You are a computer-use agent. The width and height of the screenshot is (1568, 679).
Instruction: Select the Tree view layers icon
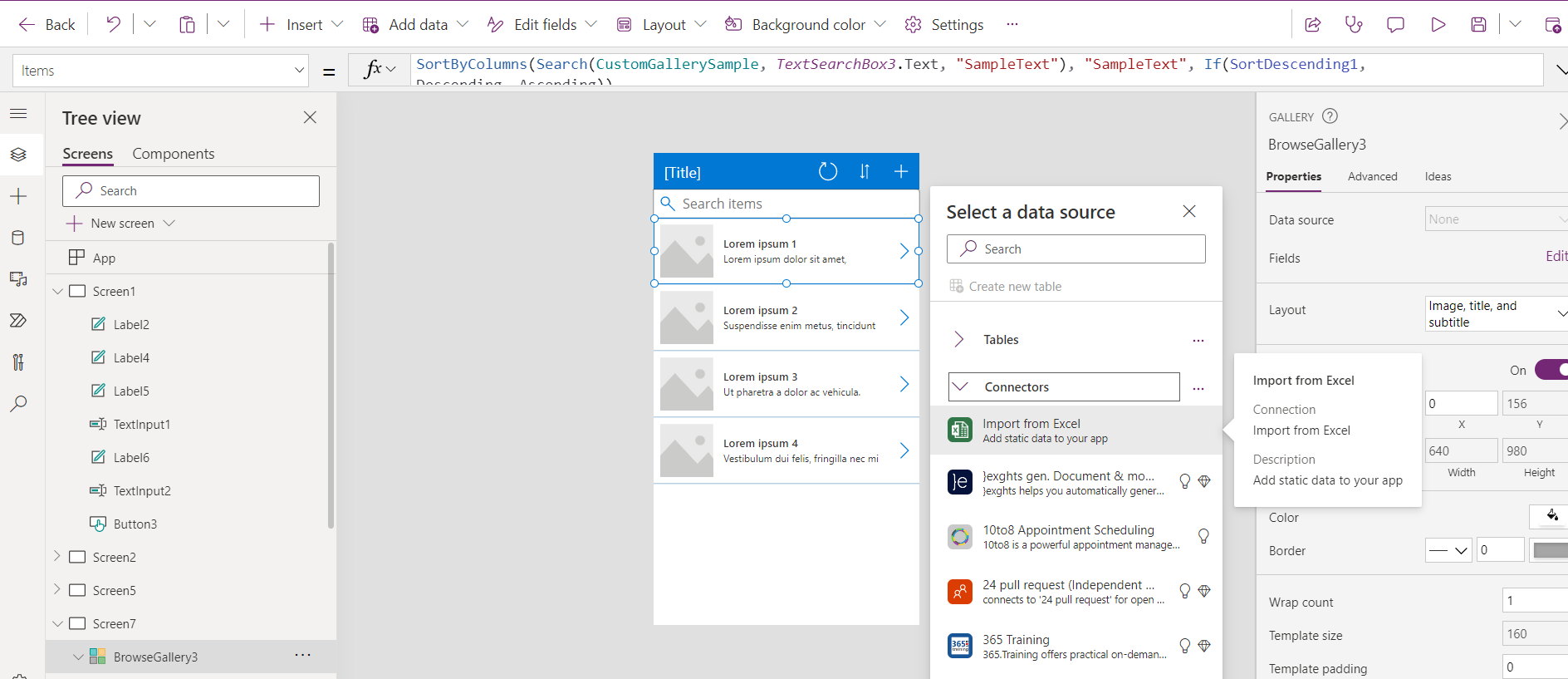tap(18, 155)
